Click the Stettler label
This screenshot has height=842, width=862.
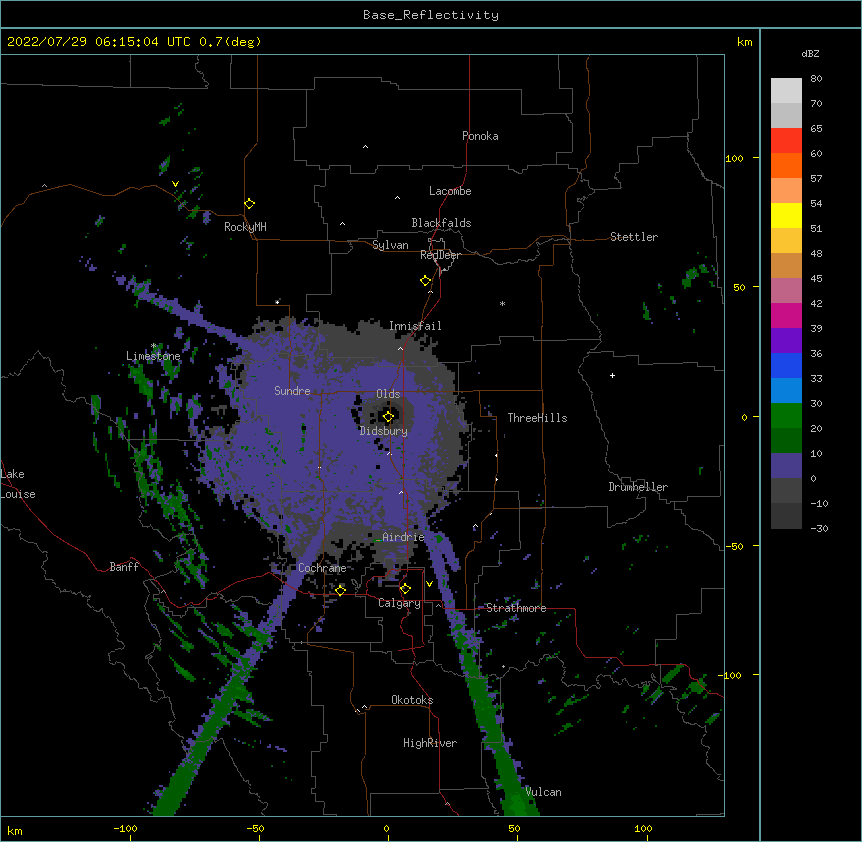point(634,237)
